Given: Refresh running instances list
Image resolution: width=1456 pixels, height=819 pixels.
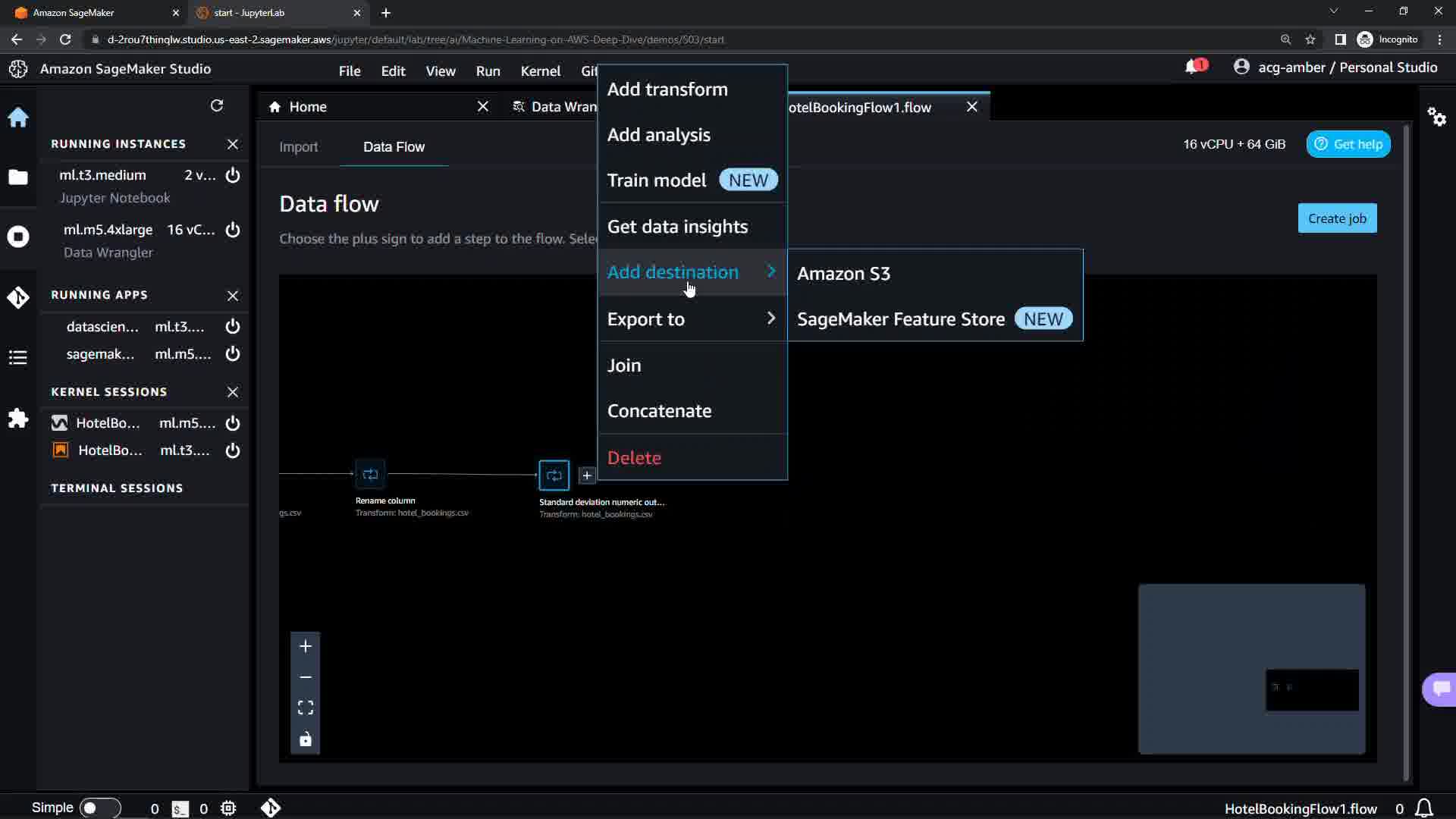Looking at the screenshot, I should pos(217,105).
